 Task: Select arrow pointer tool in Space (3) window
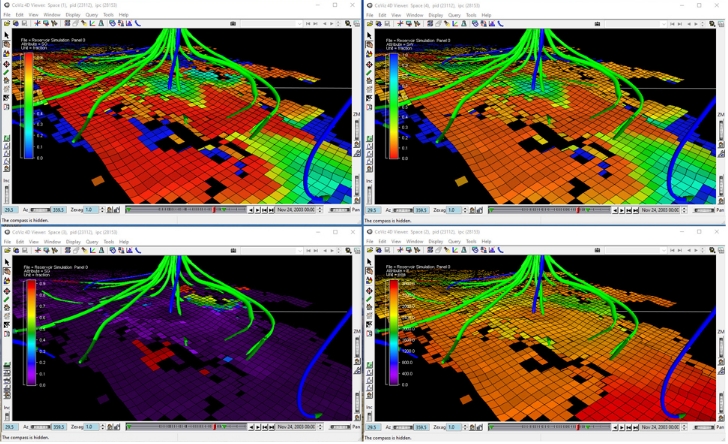coord(6,262)
